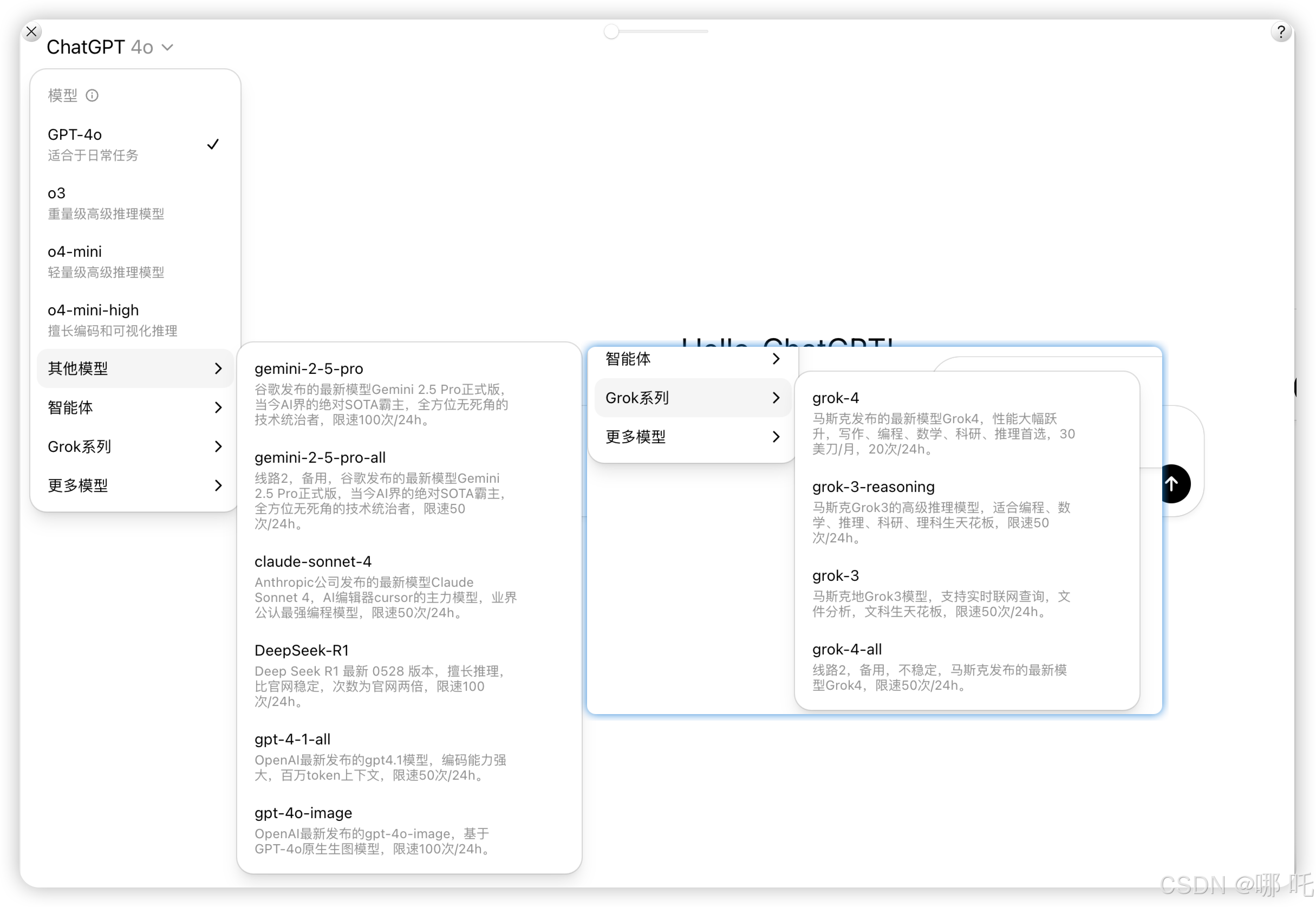Click description 轻量级高级推理模型
Image resolution: width=1316 pixels, height=907 pixels.
point(106,272)
